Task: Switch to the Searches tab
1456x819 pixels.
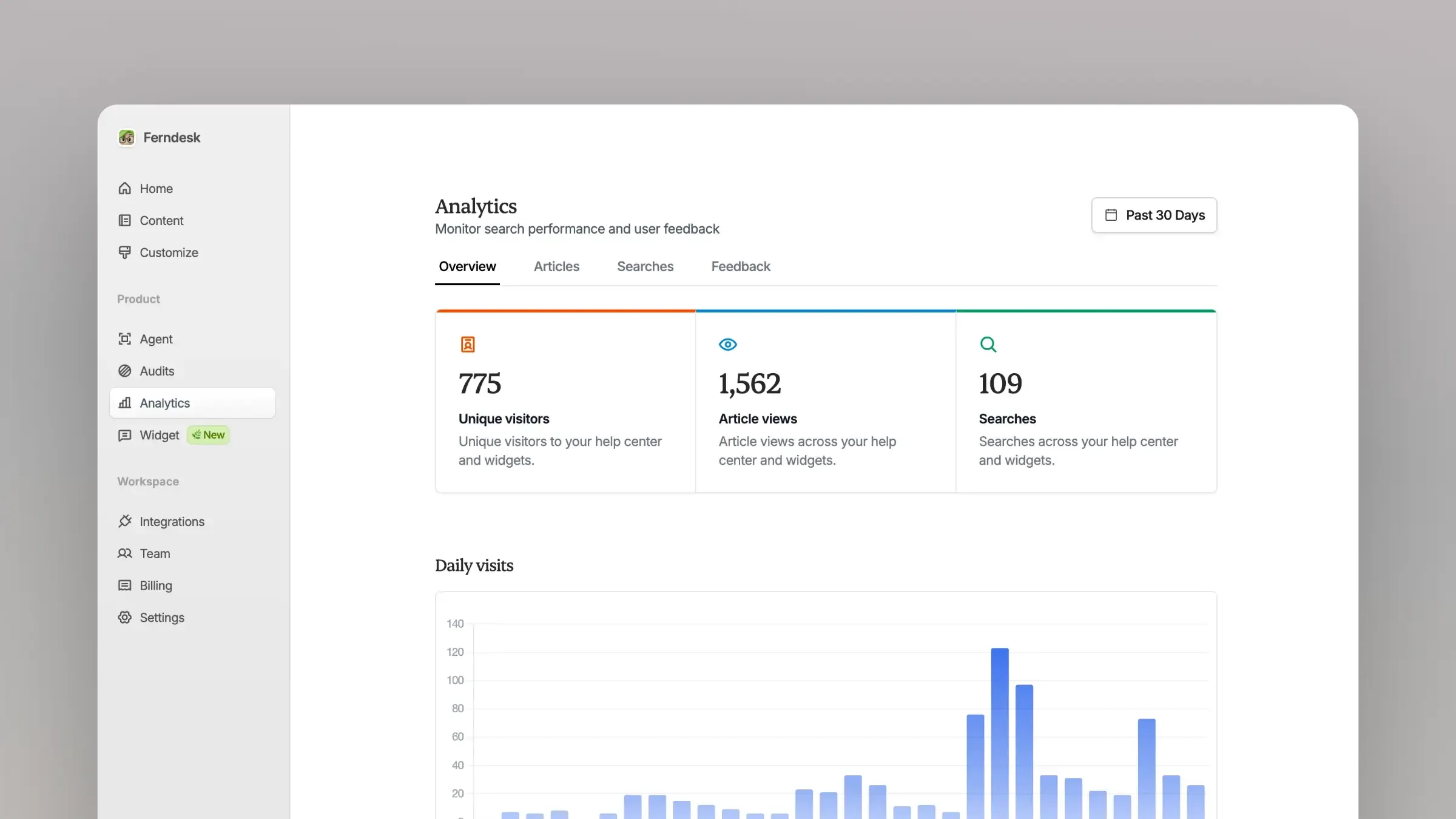Action: [645, 267]
